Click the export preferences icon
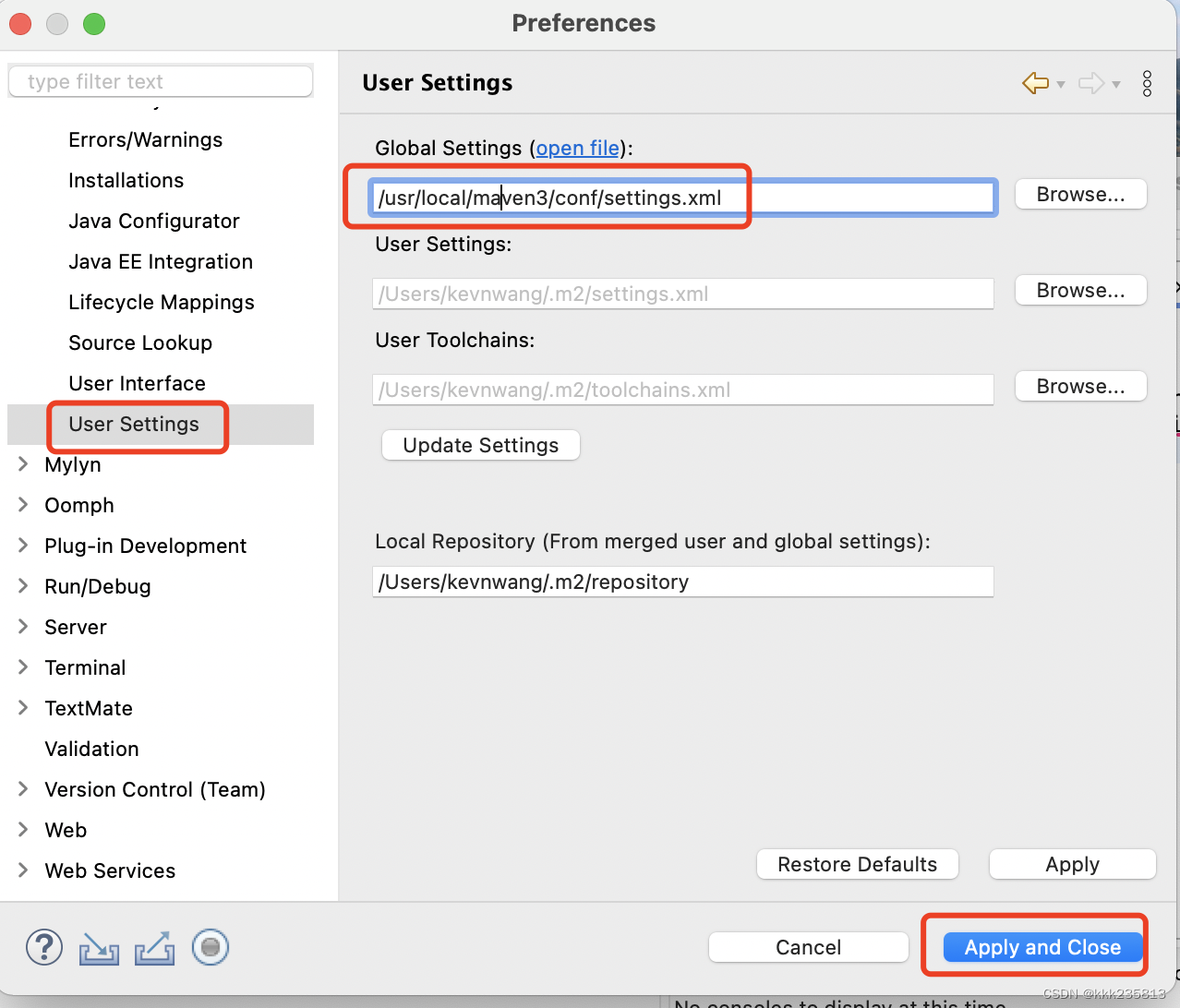The image size is (1180, 1008). point(153,947)
